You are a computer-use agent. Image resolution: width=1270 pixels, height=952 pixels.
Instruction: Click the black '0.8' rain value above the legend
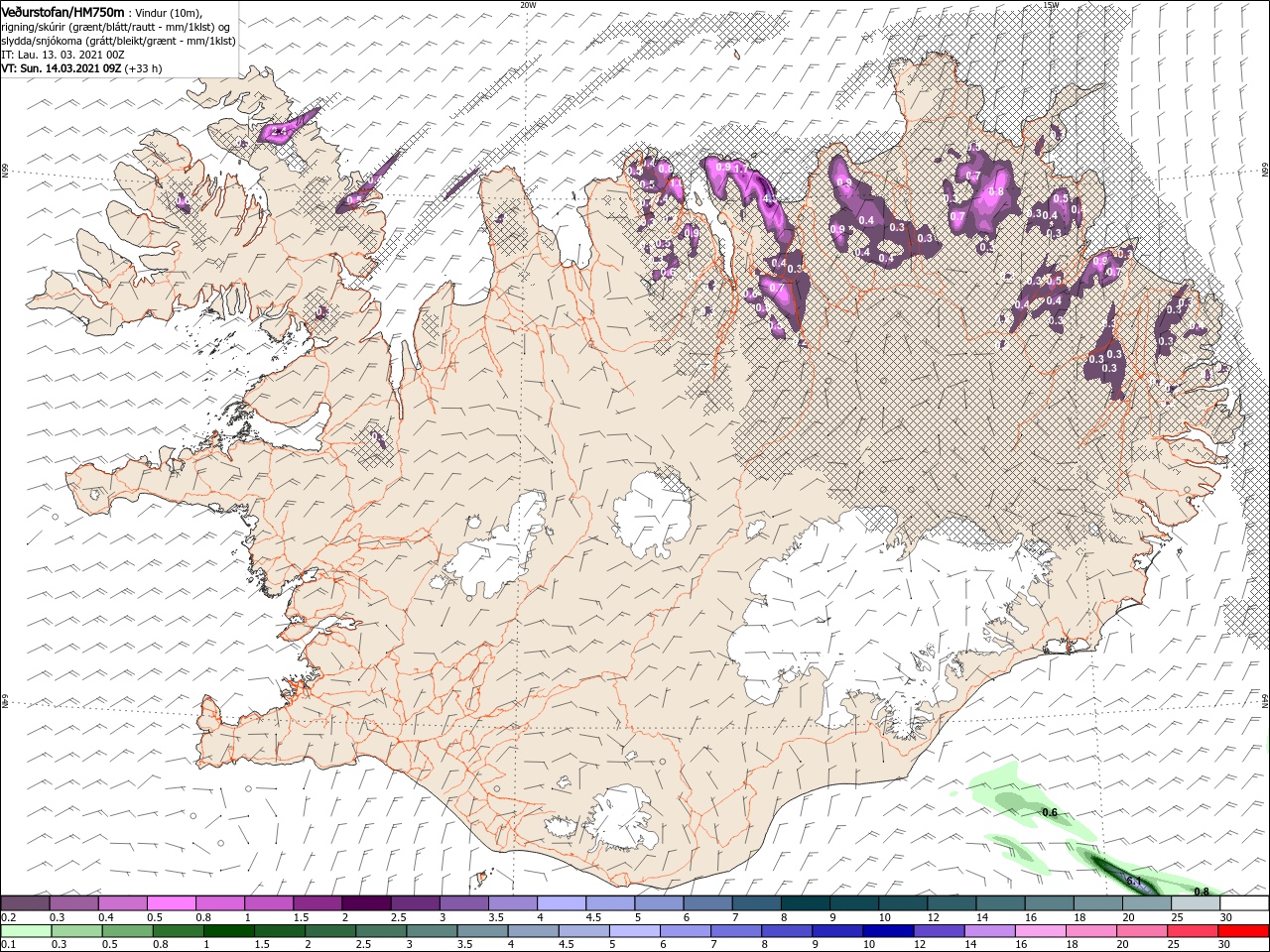click(1202, 892)
